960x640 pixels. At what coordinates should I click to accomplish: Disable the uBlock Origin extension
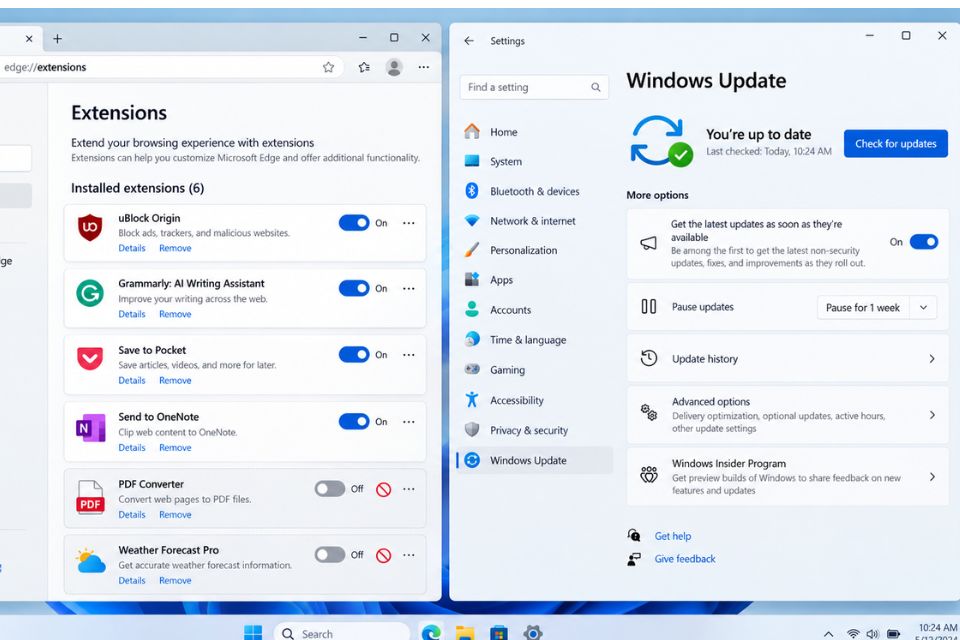click(x=354, y=223)
